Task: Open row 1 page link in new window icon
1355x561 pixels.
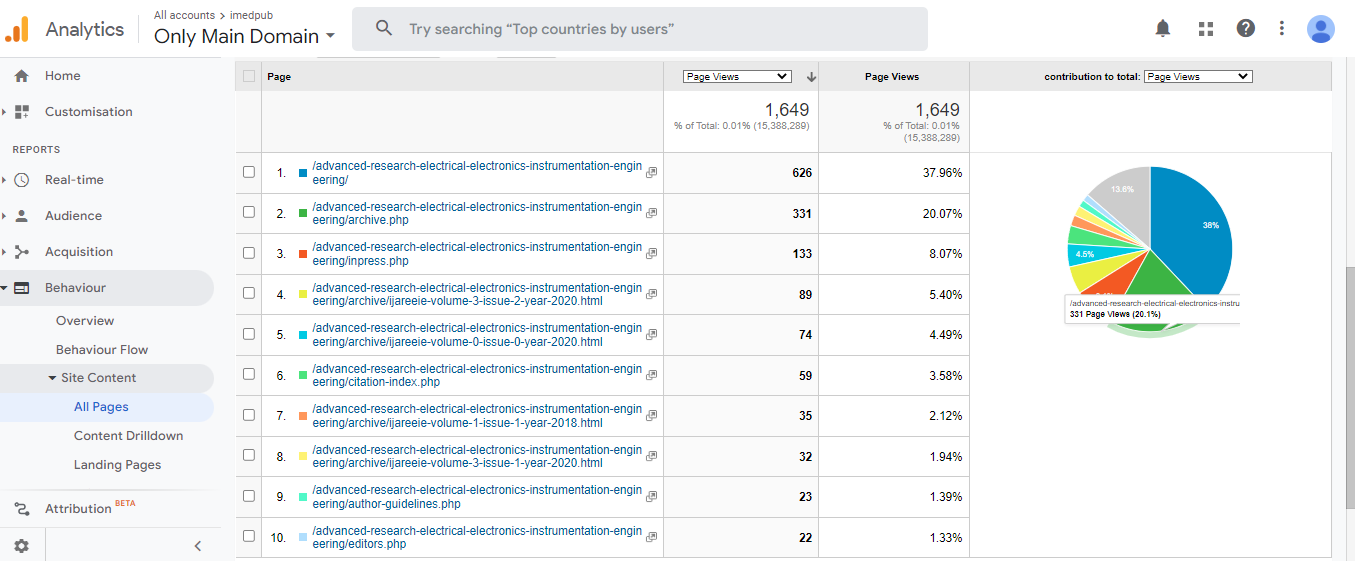Action: coord(651,173)
